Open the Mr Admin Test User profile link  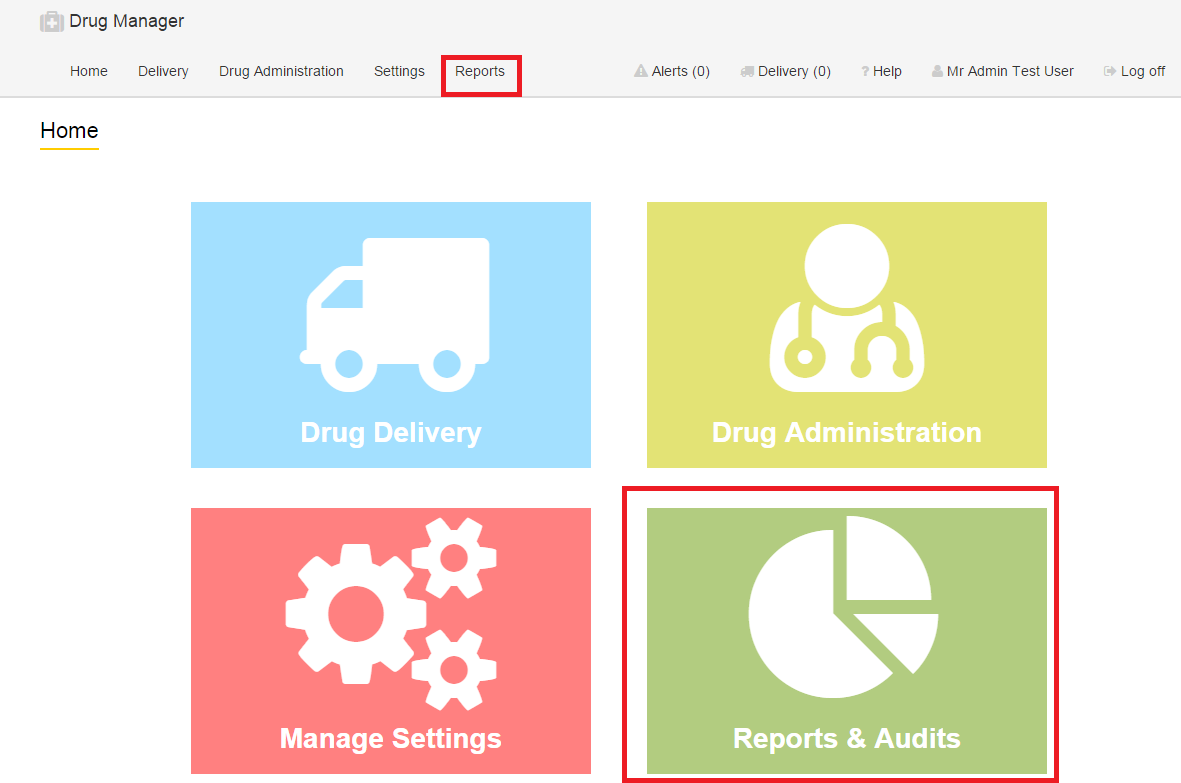click(1010, 71)
